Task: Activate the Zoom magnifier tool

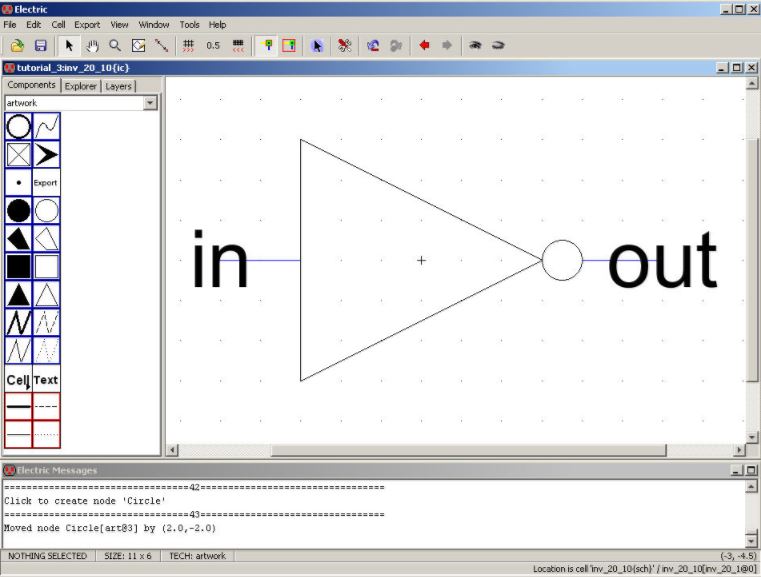Action: tap(115, 45)
